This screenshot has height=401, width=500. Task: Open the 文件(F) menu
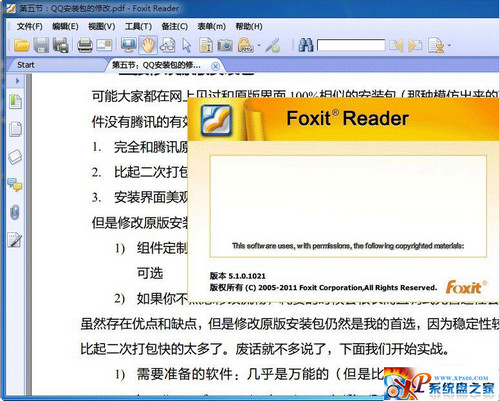coord(30,26)
